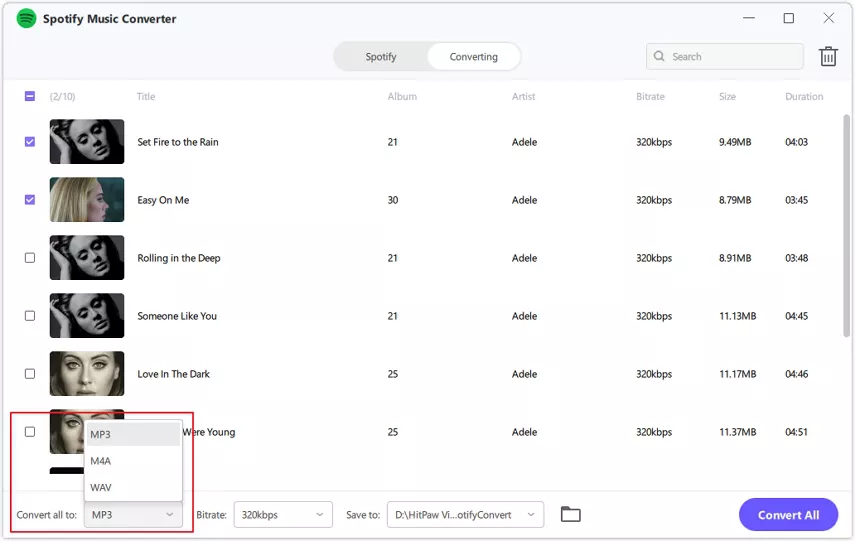Open the output folder icon
The height and width of the screenshot is (541, 855).
click(x=570, y=514)
